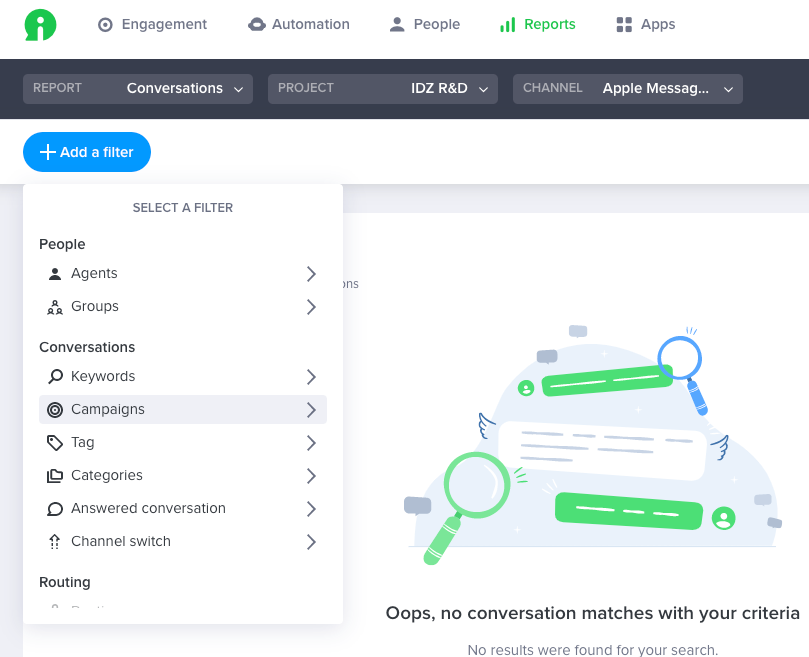Click the Answered conversation bubble icon
The image size is (809, 657).
point(55,509)
